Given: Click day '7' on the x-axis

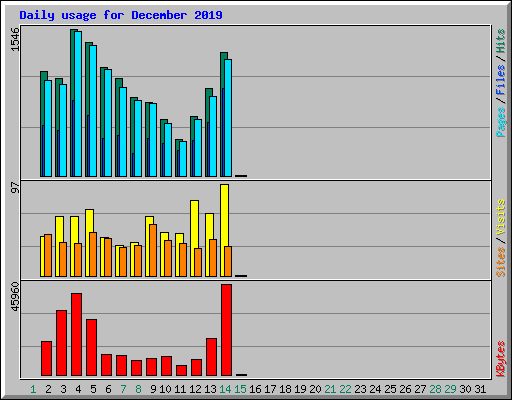Looking at the screenshot, I should coord(123,389).
